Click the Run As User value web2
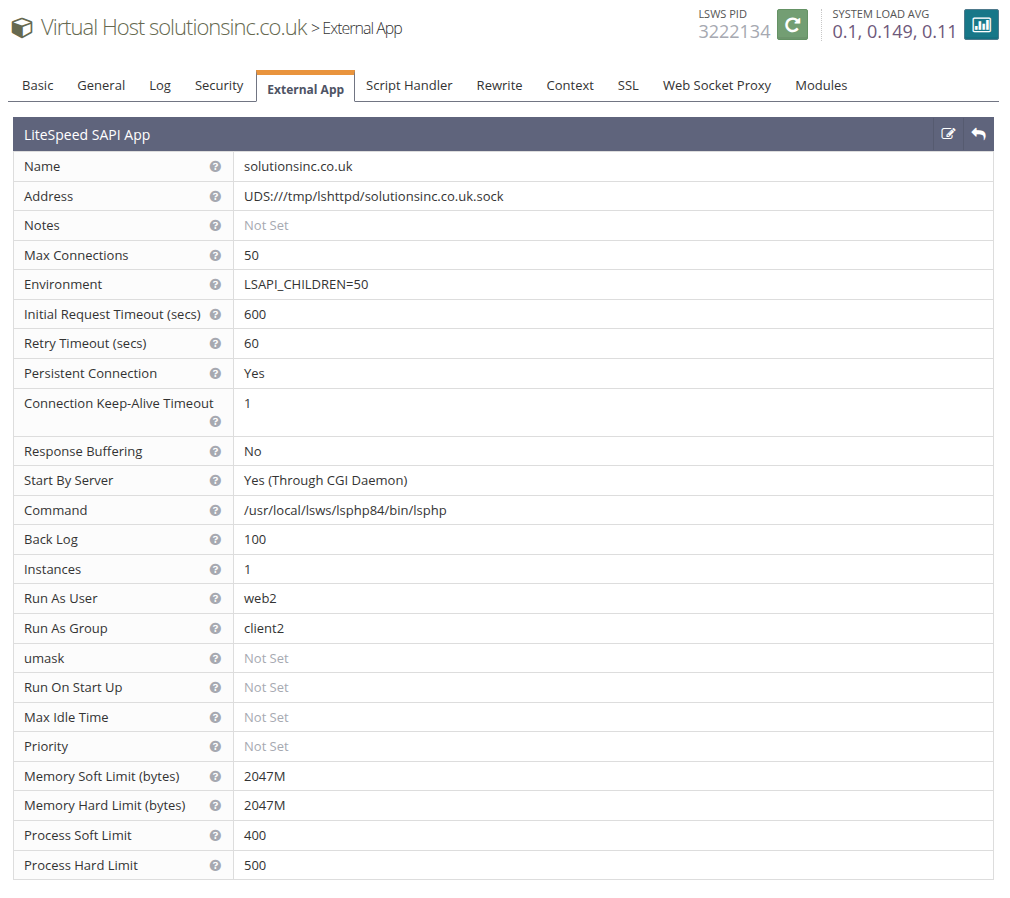Image resolution: width=1010 pixels, height=898 pixels. pos(260,598)
